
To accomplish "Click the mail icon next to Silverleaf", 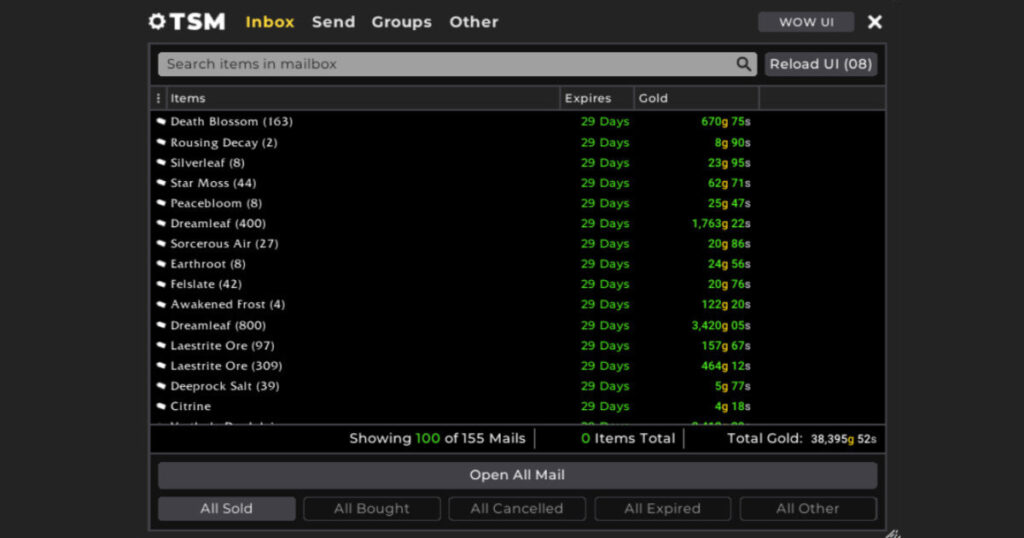I will coord(161,163).
